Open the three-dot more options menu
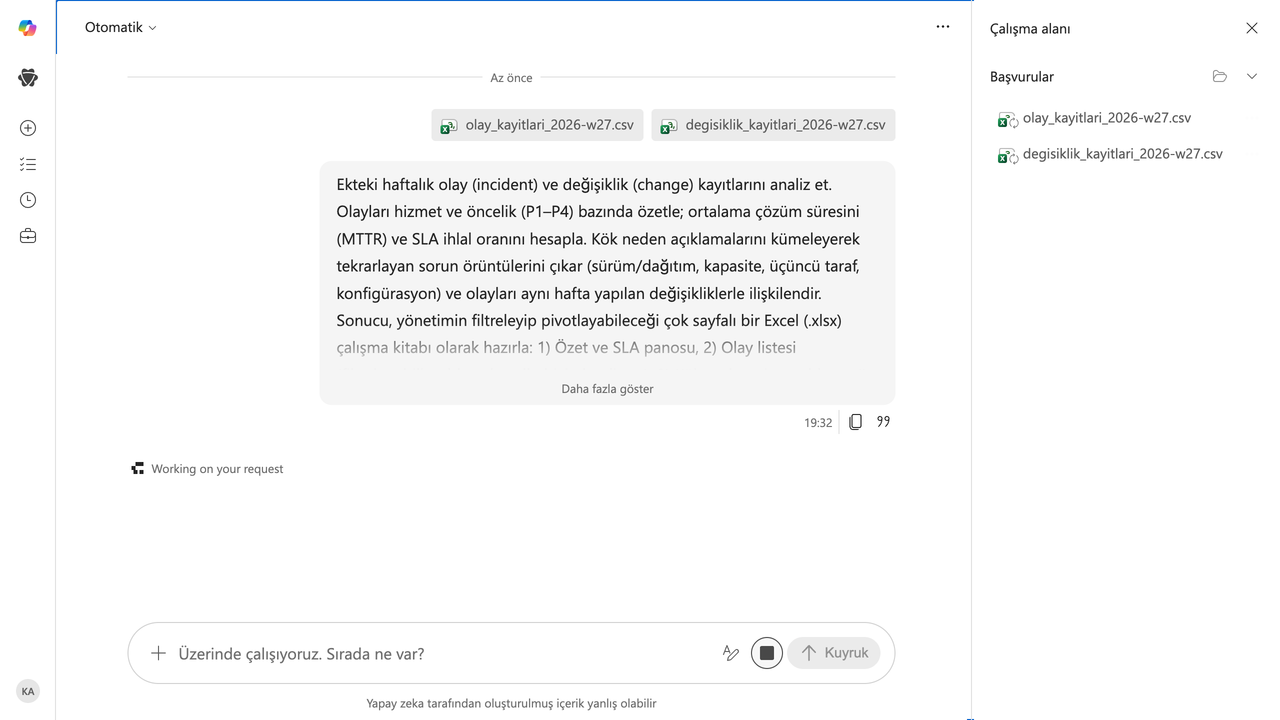The height and width of the screenshot is (720, 1280). point(943,27)
